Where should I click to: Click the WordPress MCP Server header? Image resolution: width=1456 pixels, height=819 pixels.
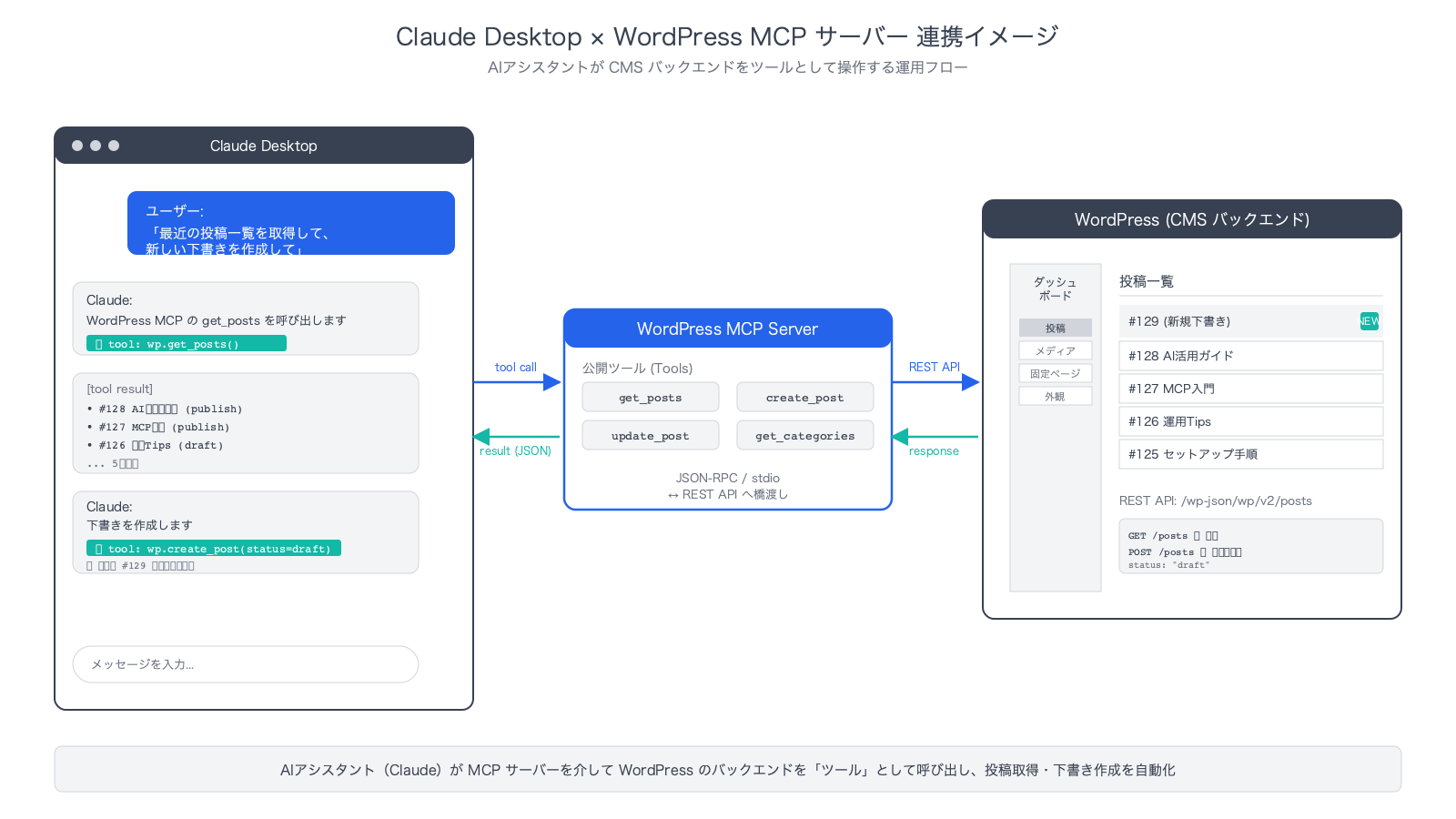tap(728, 329)
